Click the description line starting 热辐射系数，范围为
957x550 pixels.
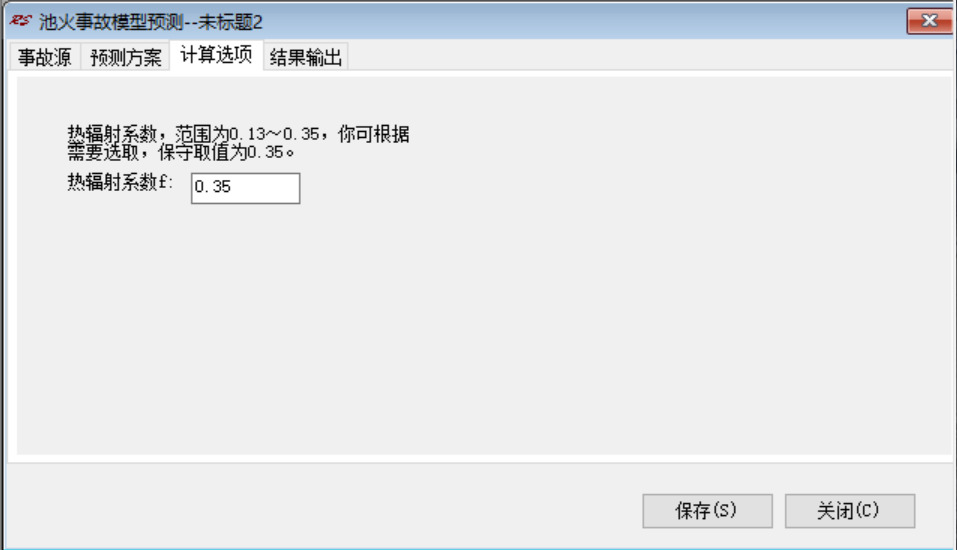coord(238,134)
